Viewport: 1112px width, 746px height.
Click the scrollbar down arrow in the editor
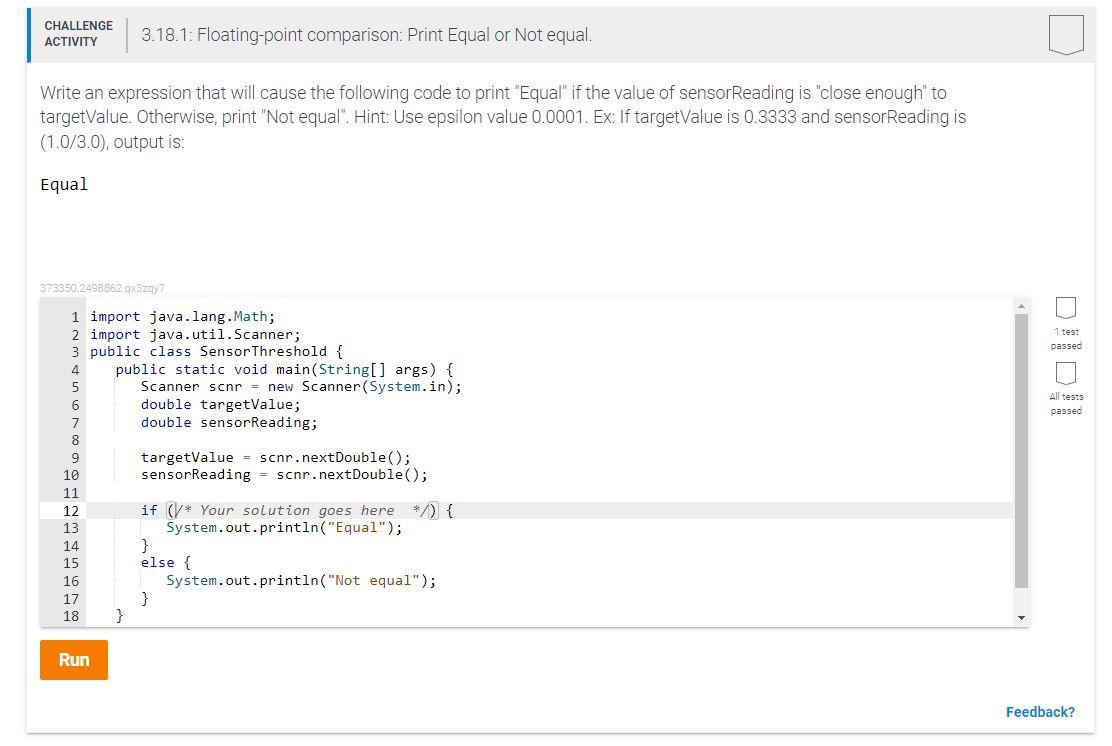[1022, 616]
